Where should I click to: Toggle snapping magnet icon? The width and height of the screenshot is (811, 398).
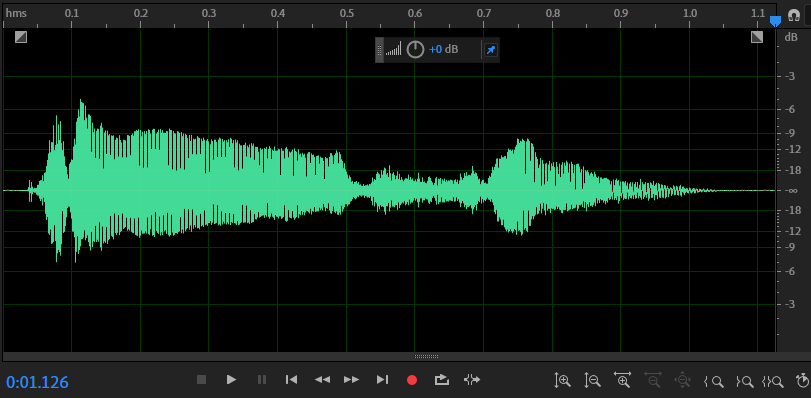(x=794, y=16)
